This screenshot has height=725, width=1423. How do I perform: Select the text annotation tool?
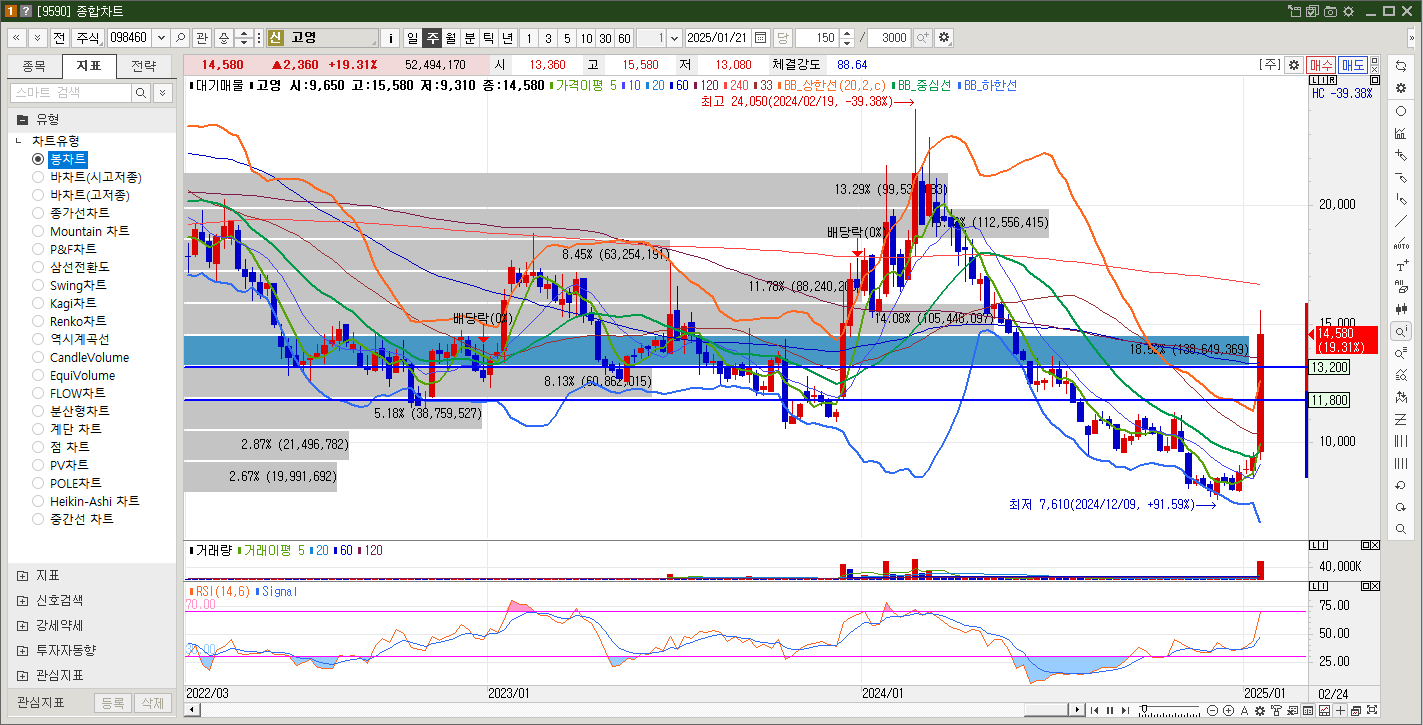(1401, 265)
